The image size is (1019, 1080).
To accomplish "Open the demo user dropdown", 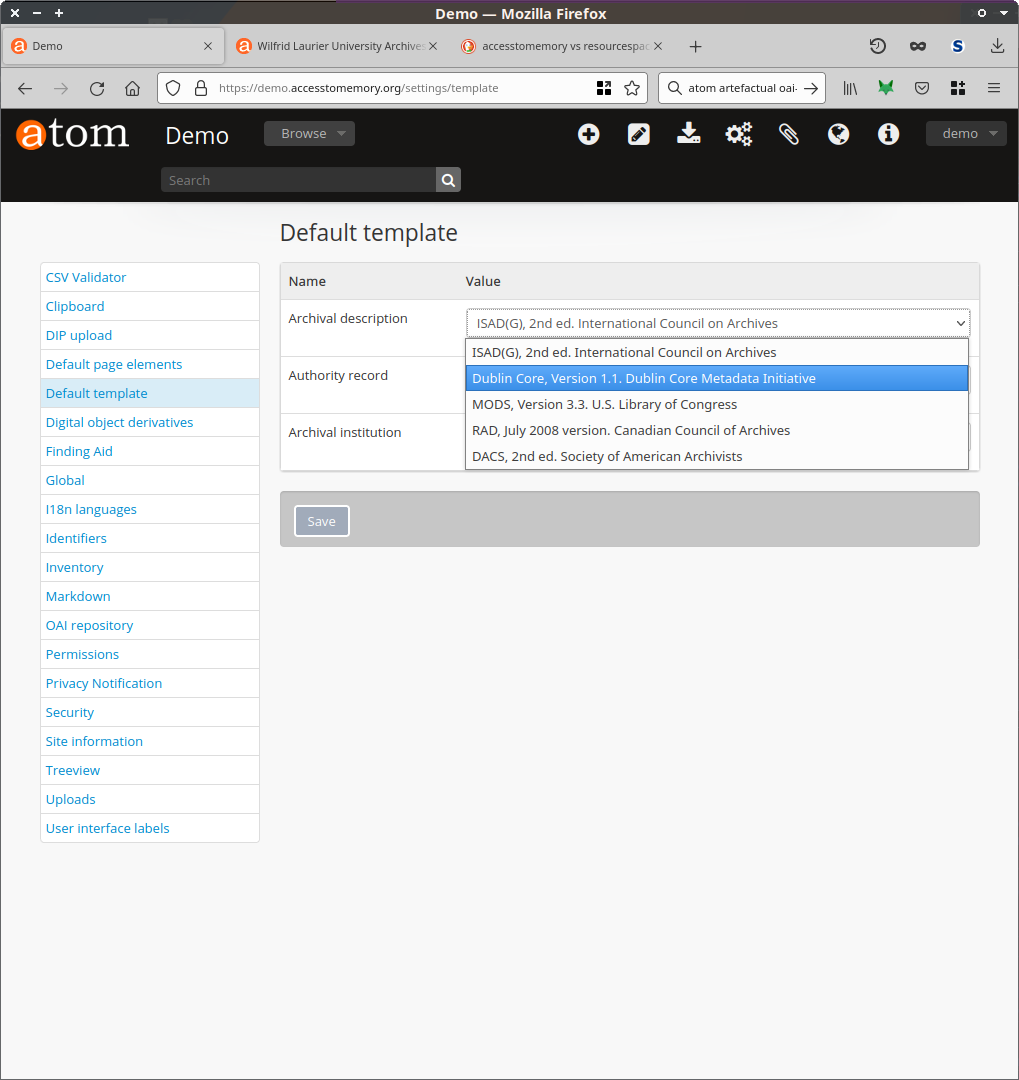I will 966,134.
